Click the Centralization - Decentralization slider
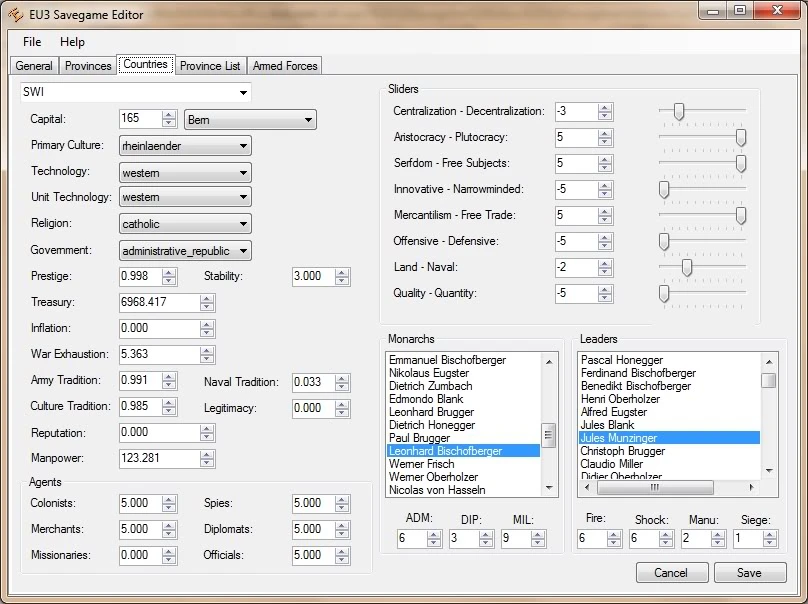Image resolution: width=808 pixels, height=604 pixels. coord(679,111)
